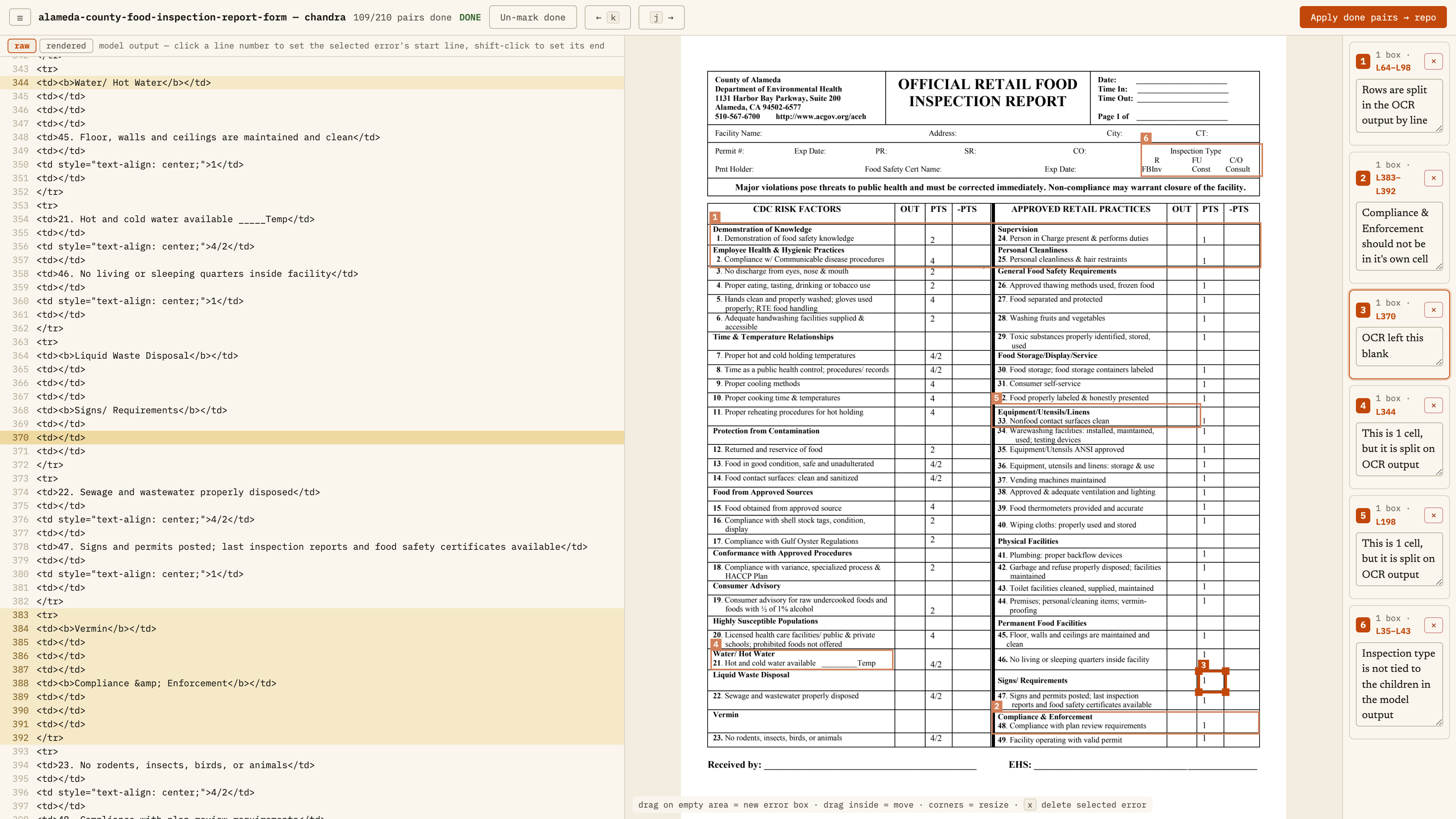
Task: Select error badge number 5 in sidebar
Action: (1363, 515)
